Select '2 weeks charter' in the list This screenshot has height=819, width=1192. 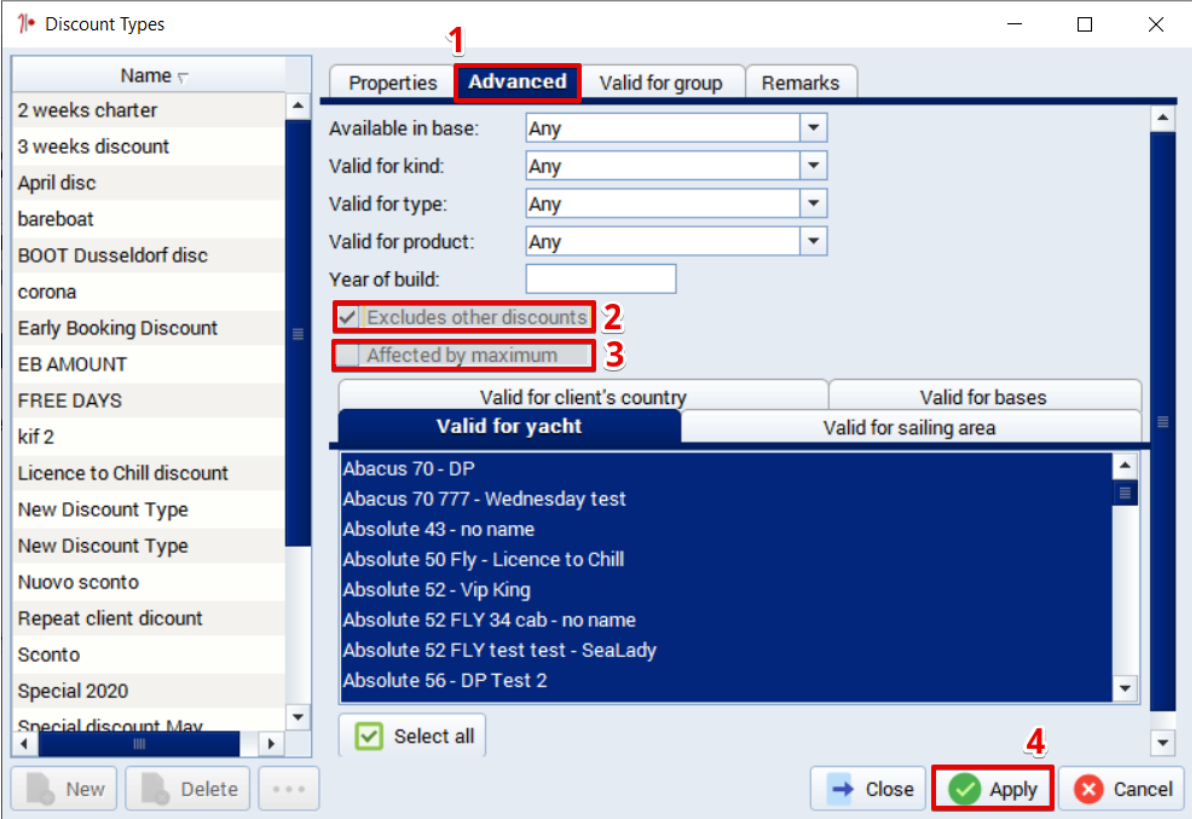[149, 110]
